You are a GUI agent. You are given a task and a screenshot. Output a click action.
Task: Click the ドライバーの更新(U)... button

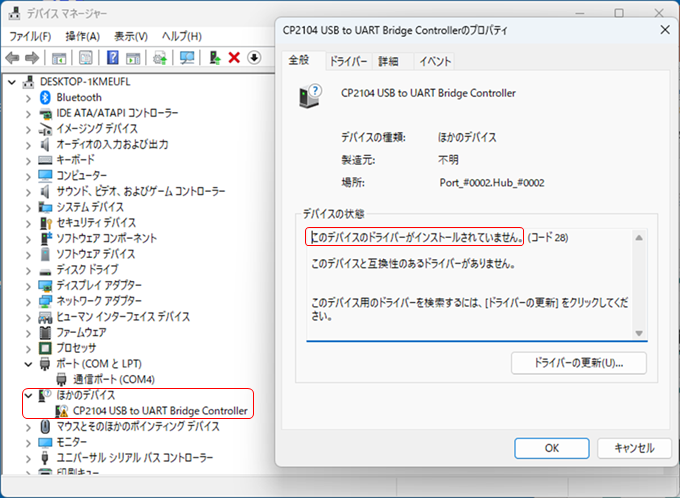pos(578,362)
